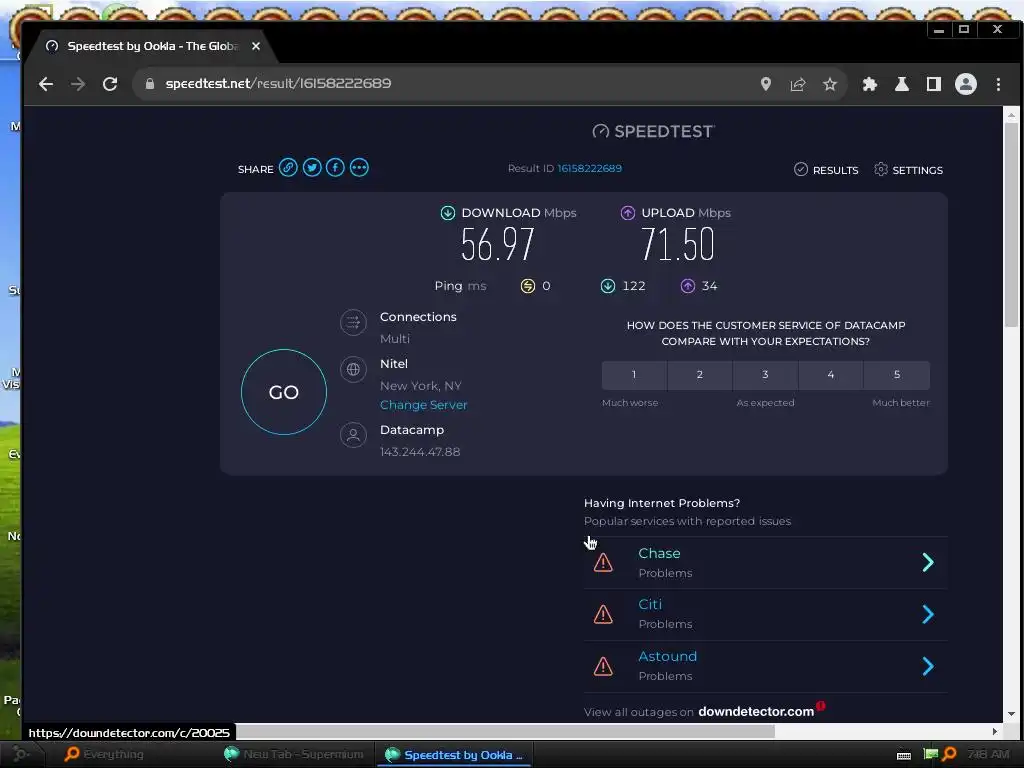Viewport: 1024px width, 768px height.
Task: Open the SETTINGS menu item
Action: (908, 170)
